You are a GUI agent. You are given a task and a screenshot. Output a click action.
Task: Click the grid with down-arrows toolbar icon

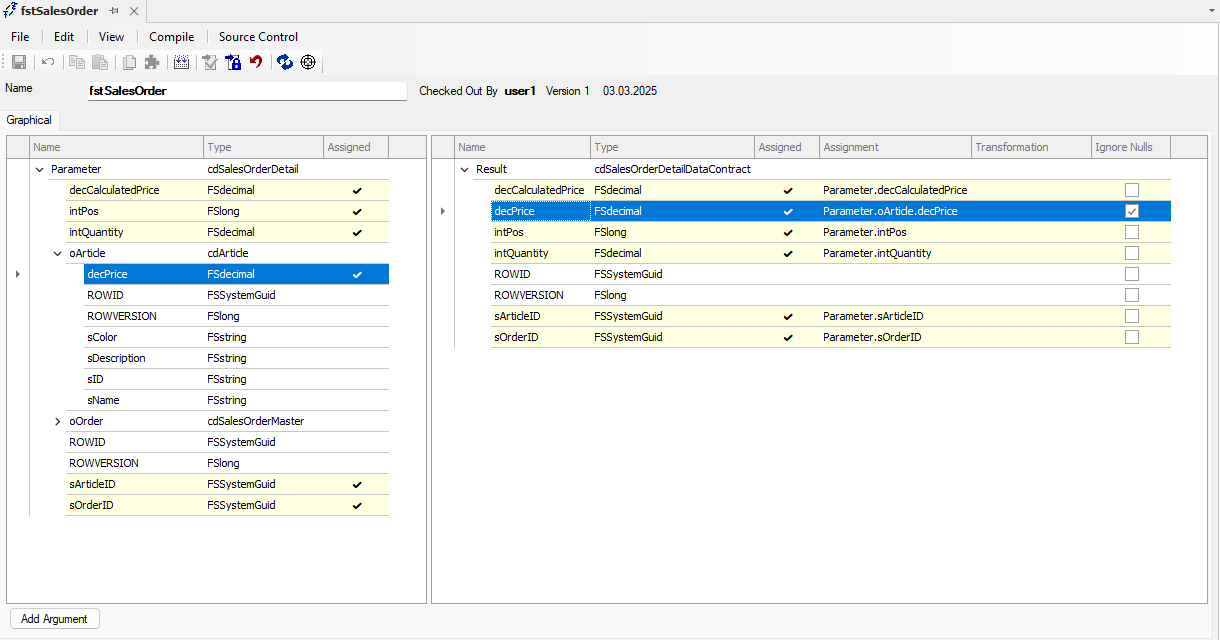[181, 62]
